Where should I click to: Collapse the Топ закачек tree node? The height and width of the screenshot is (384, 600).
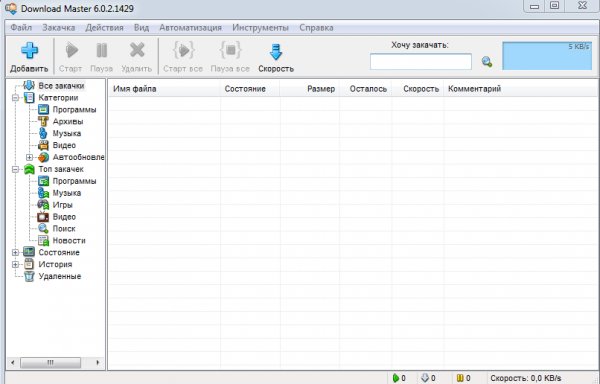pos(15,169)
